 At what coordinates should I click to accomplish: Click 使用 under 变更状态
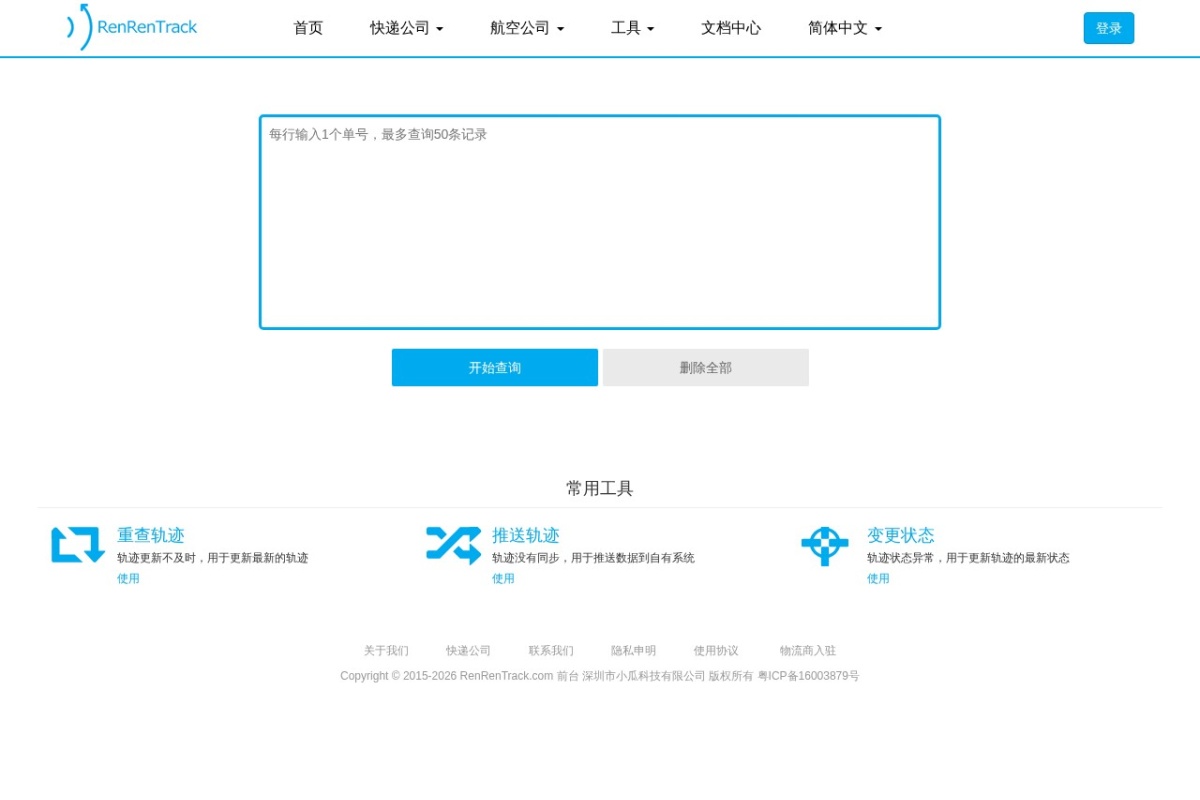pos(878,578)
